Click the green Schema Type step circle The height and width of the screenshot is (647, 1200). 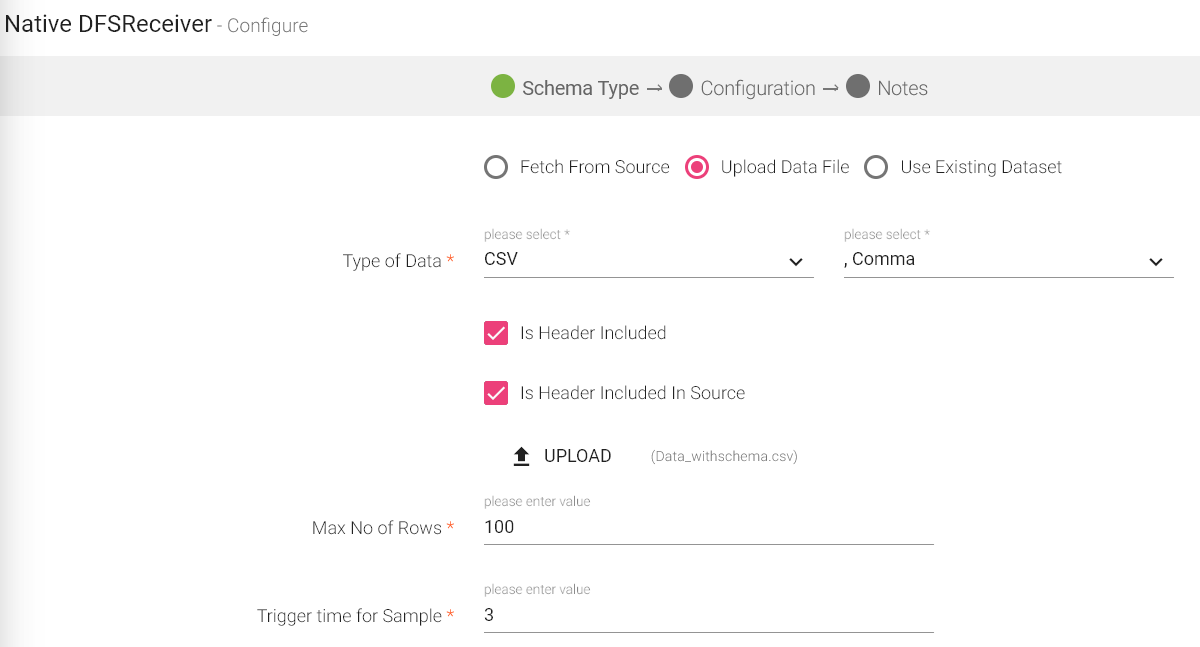[x=503, y=87]
